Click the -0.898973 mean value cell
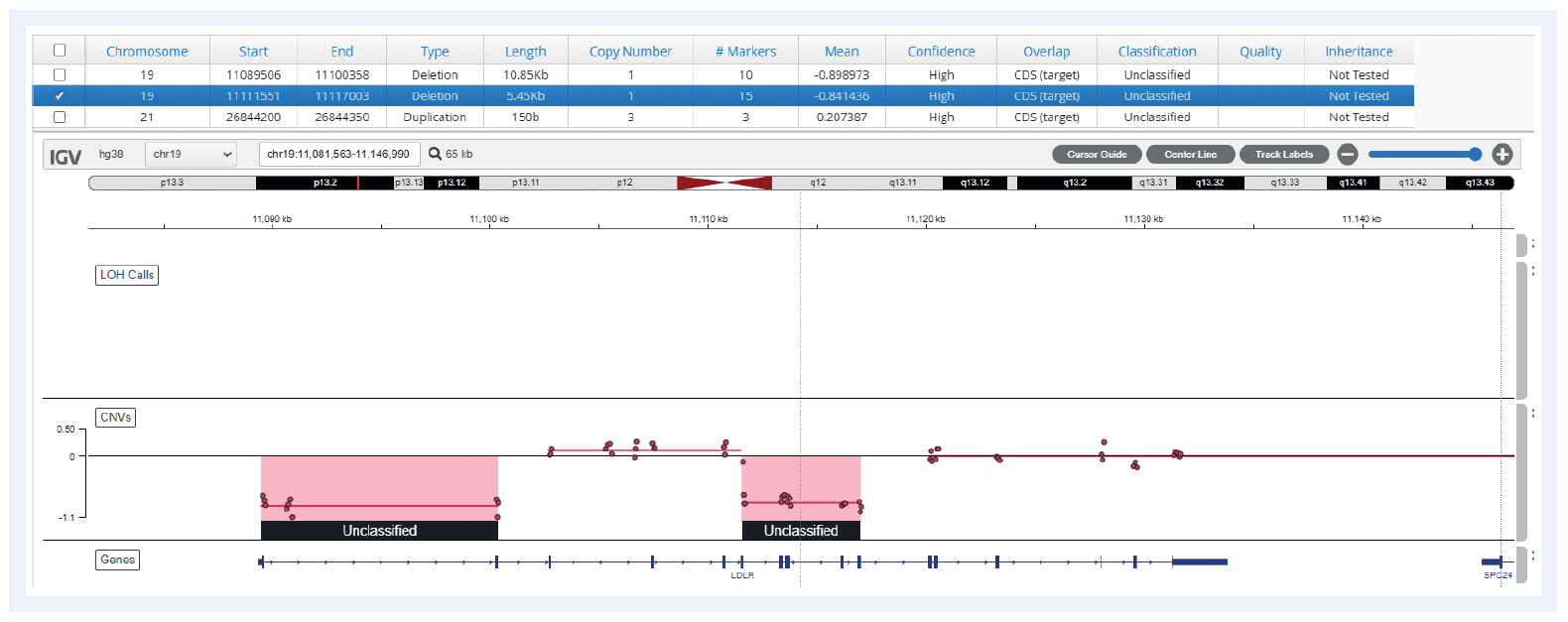 tap(842, 74)
